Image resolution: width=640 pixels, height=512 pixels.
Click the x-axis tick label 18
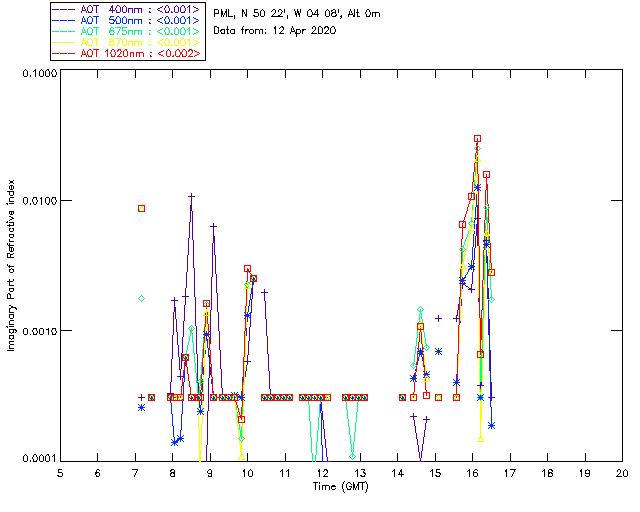547,473
